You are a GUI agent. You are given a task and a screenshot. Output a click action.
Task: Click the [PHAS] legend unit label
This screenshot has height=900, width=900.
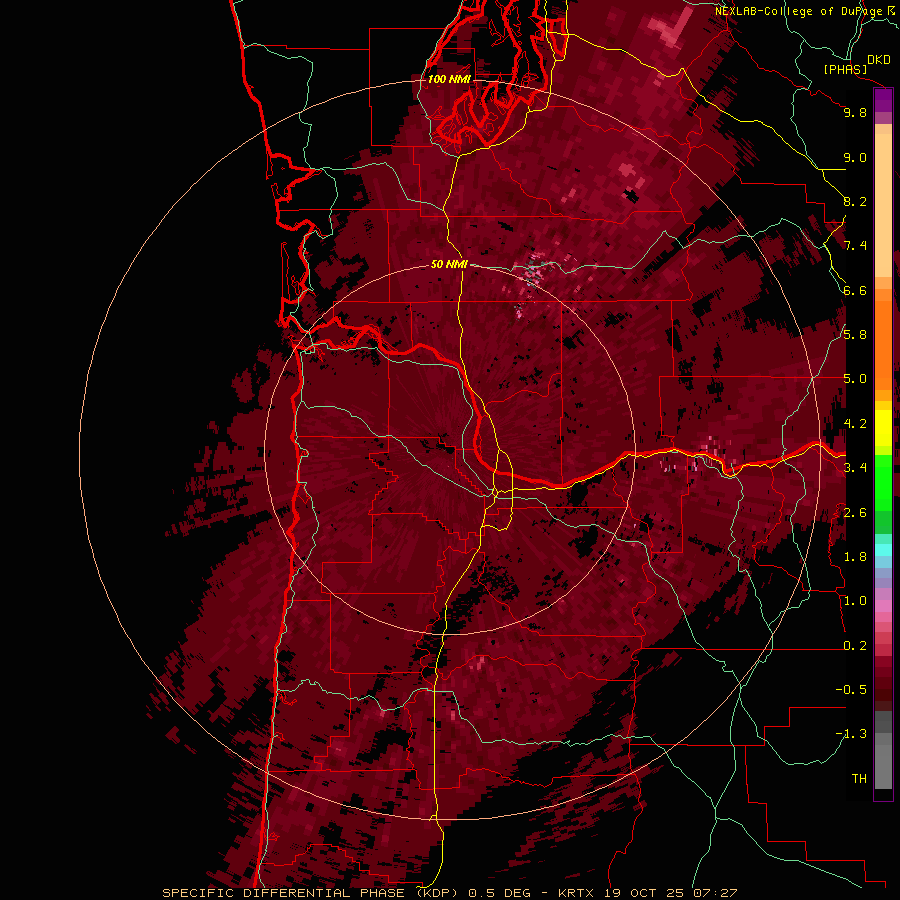coord(845,69)
